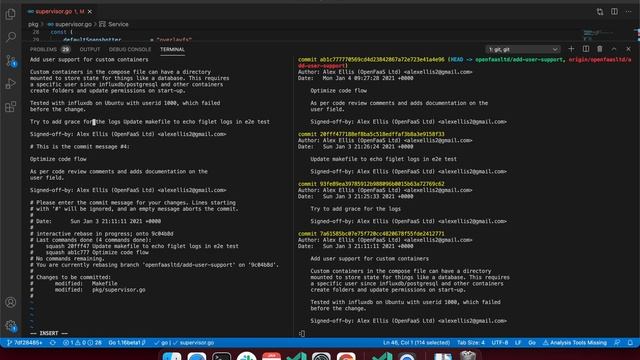Maximize the panel with chevron up
The width and height of the screenshot is (640, 360).
(614, 49)
